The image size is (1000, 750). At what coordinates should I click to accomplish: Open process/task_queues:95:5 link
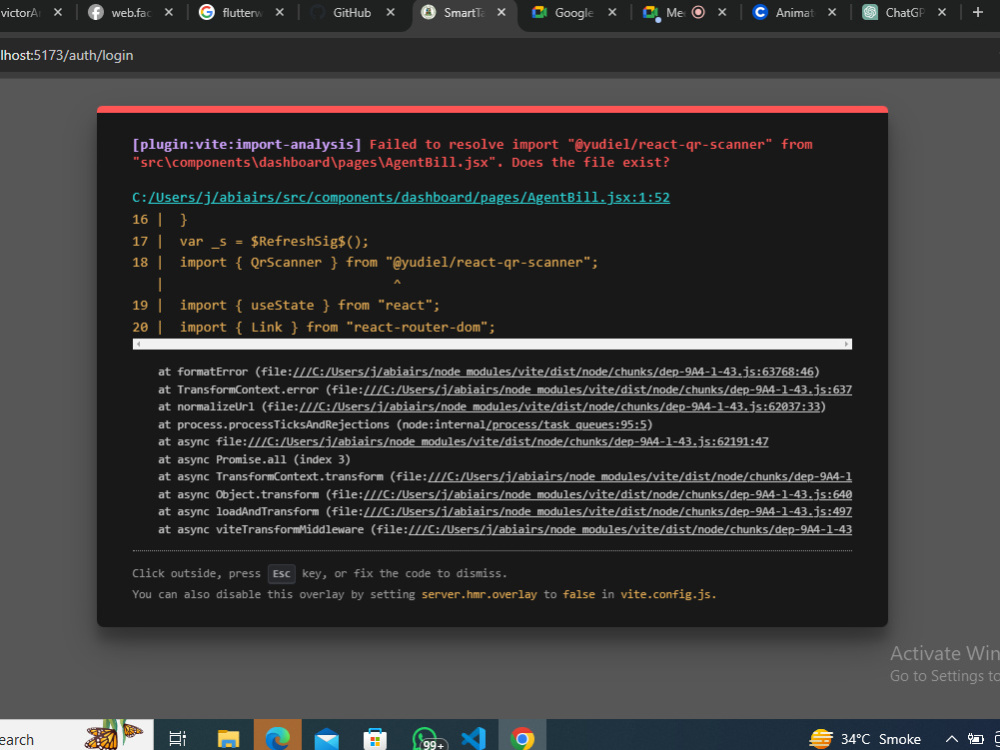tap(568, 424)
